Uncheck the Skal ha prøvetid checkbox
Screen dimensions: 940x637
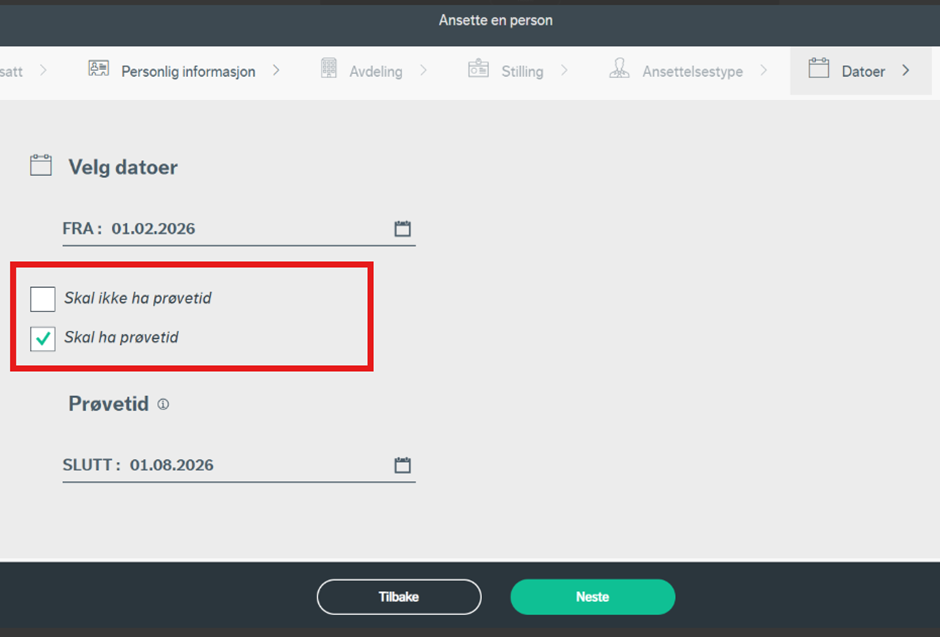tap(43, 339)
